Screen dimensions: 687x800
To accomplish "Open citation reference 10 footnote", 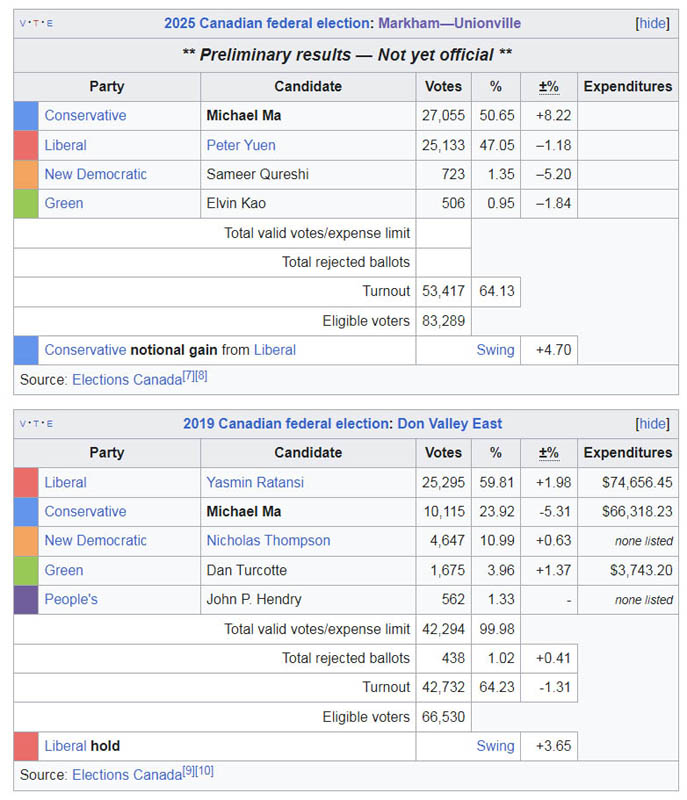I will click(x=204, y=771).
